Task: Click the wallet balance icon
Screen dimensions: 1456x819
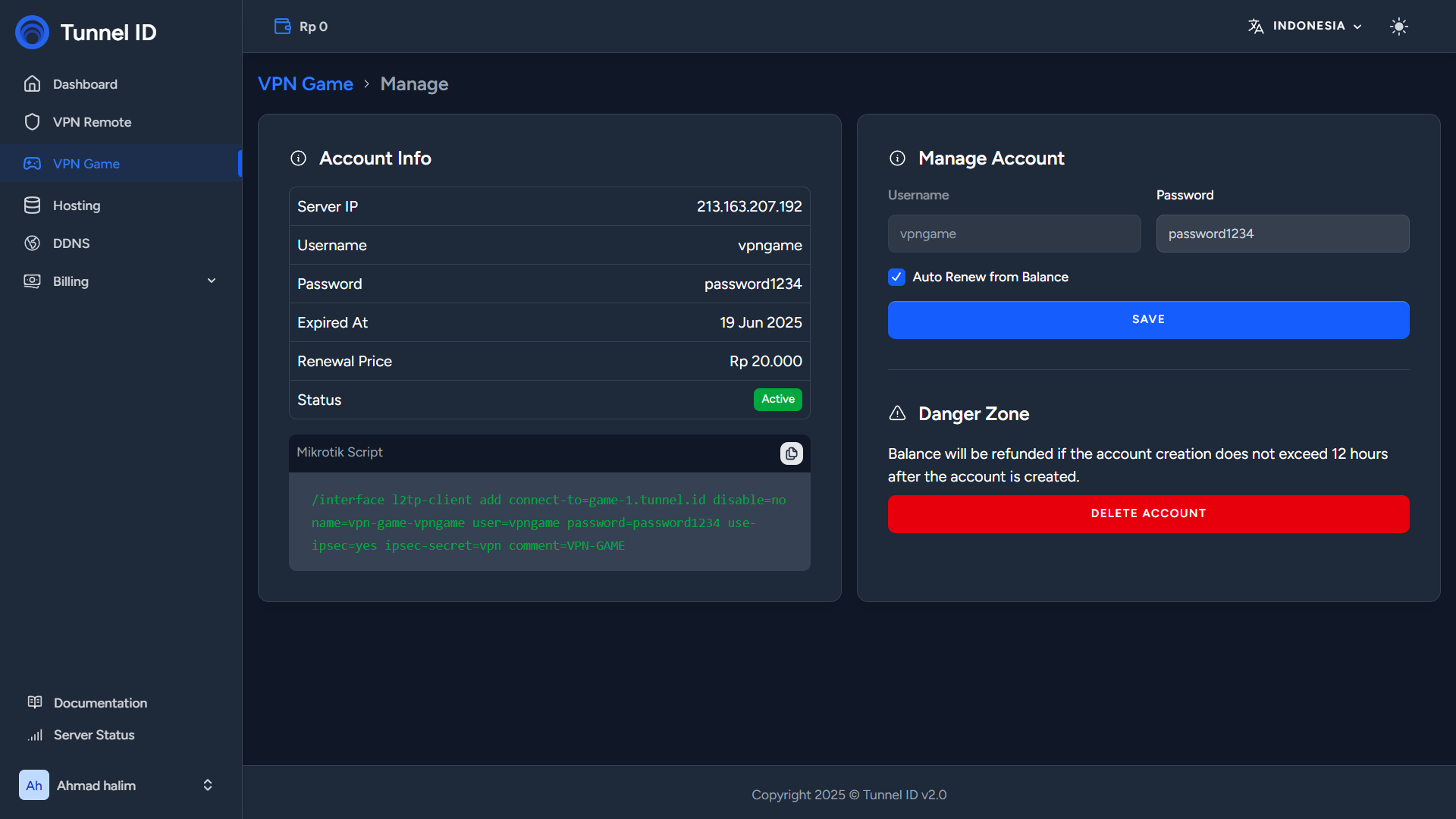Action: pyautogui.click(x=282, y=27)
